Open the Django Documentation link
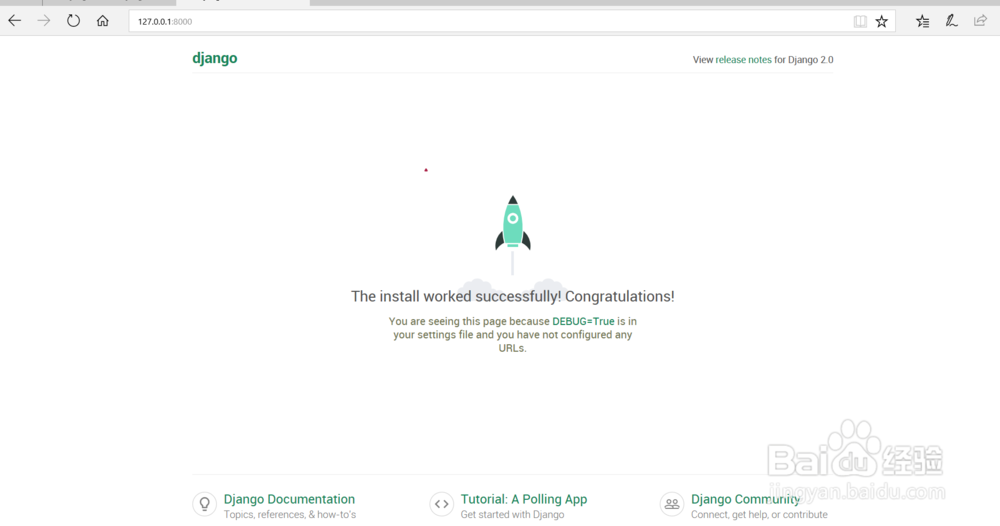This screenshot has height=526, width=1000. tap(289, 499)
